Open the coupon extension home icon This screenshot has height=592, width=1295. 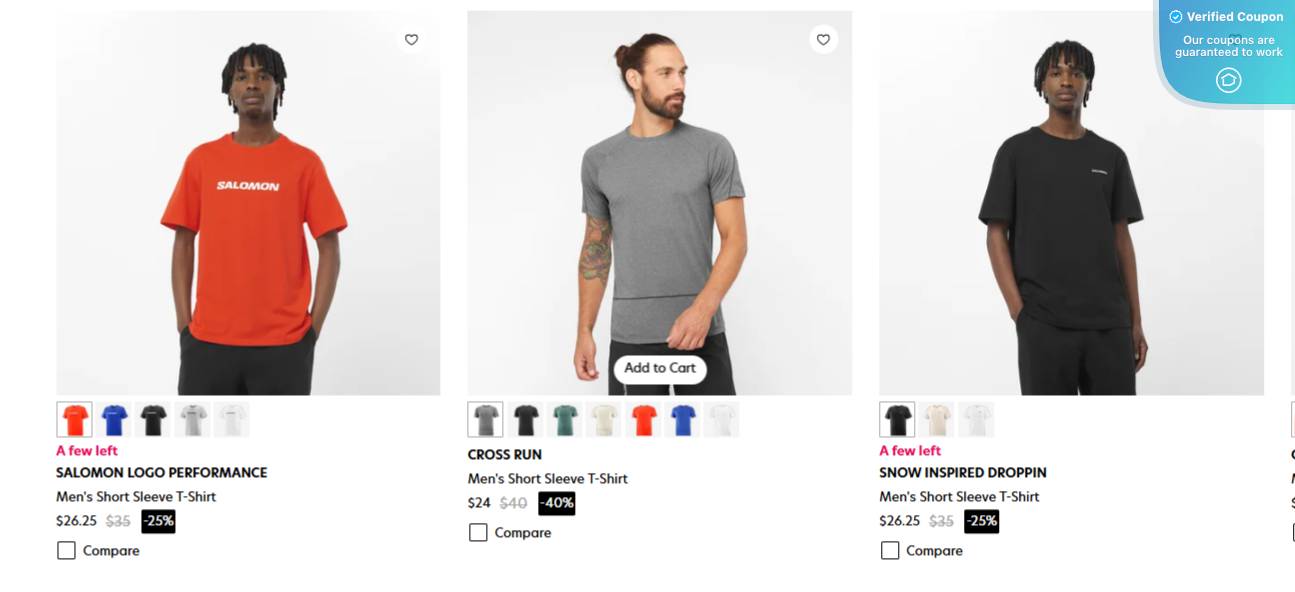click(1228, 80)
